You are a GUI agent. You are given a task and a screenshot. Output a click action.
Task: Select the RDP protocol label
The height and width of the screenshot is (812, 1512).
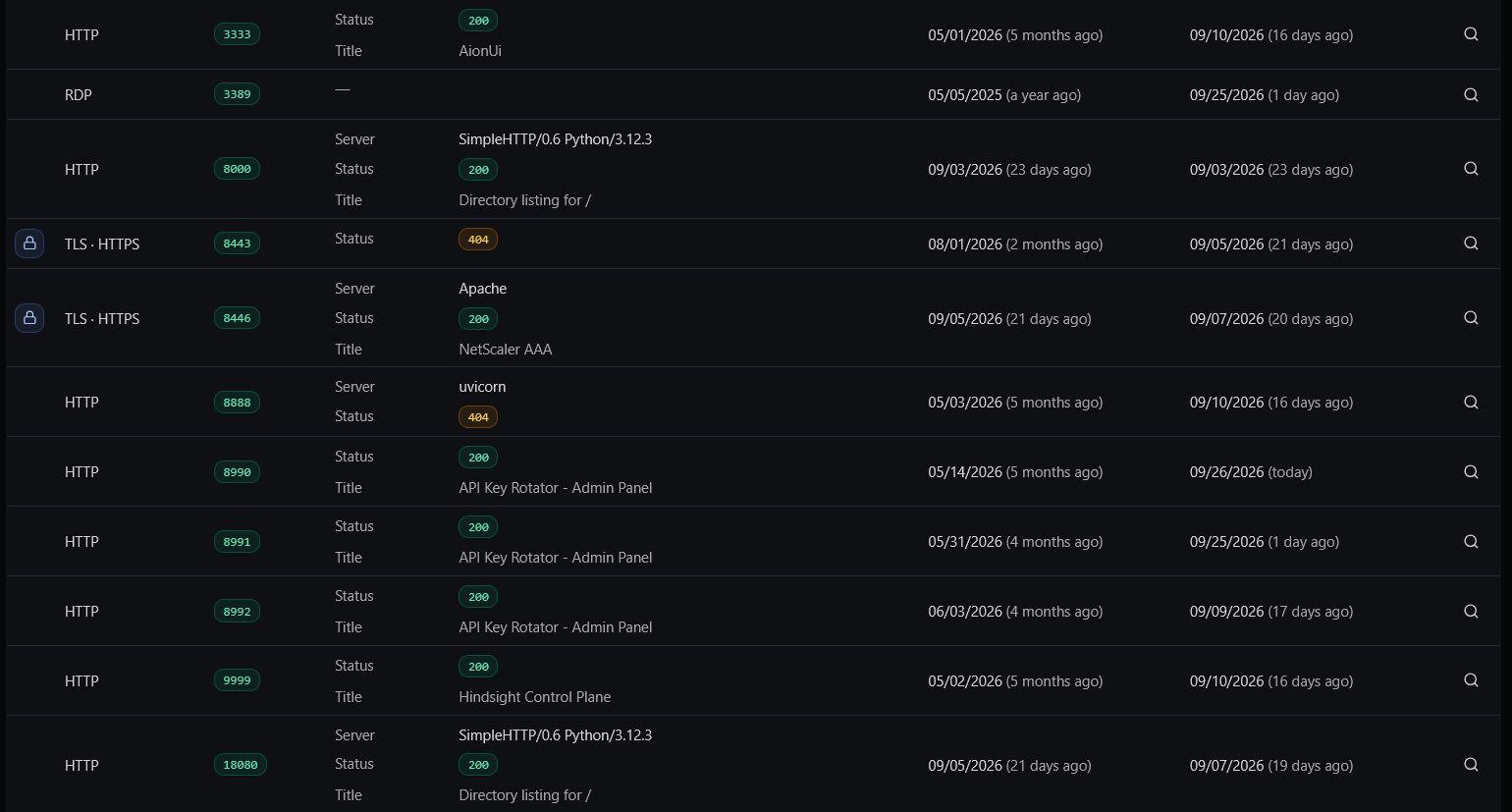point(79,95)
